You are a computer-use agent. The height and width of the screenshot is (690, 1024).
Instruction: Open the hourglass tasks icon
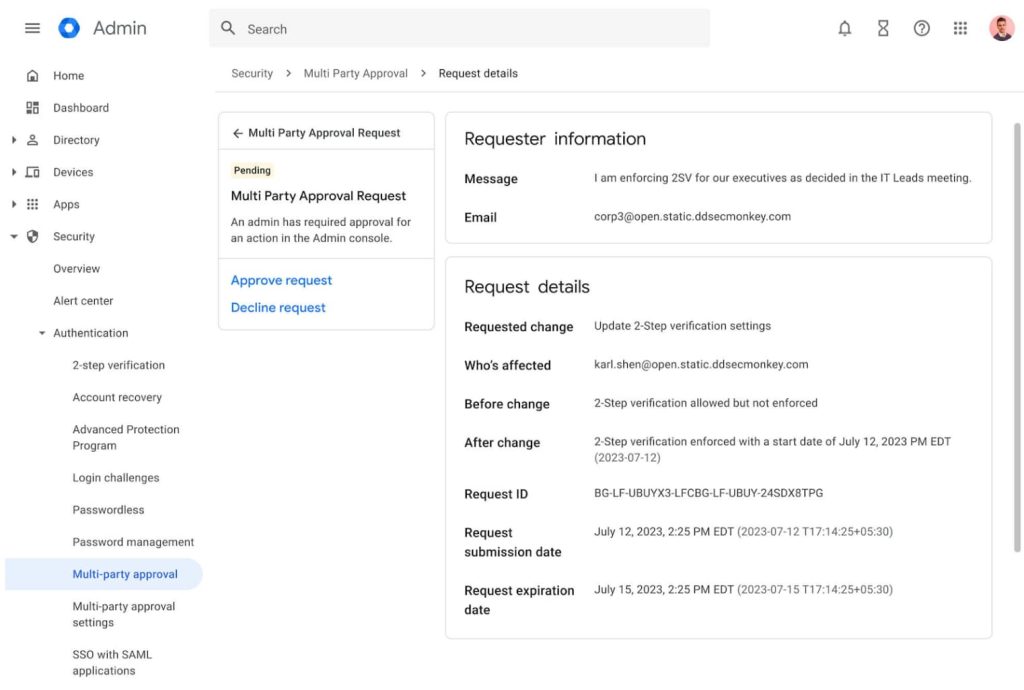[883, 28]
